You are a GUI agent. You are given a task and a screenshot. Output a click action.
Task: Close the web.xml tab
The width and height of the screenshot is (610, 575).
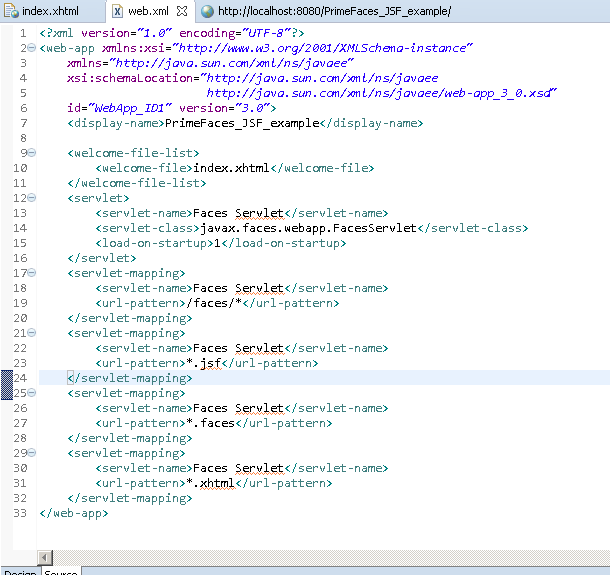182,11
